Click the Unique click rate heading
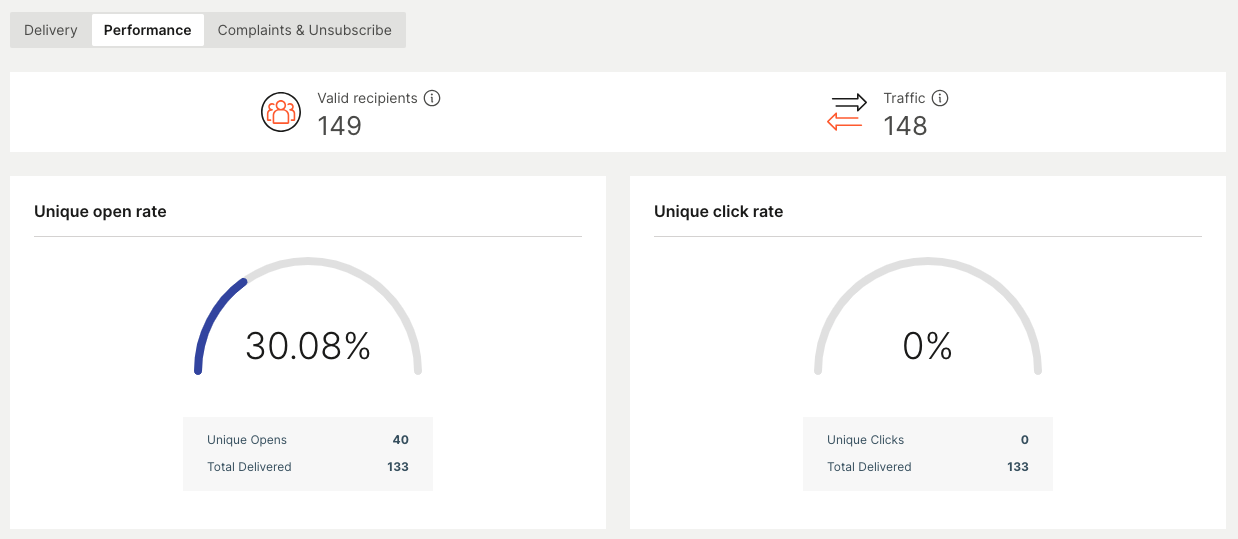The image size is (1238, 539). (718, 212)
